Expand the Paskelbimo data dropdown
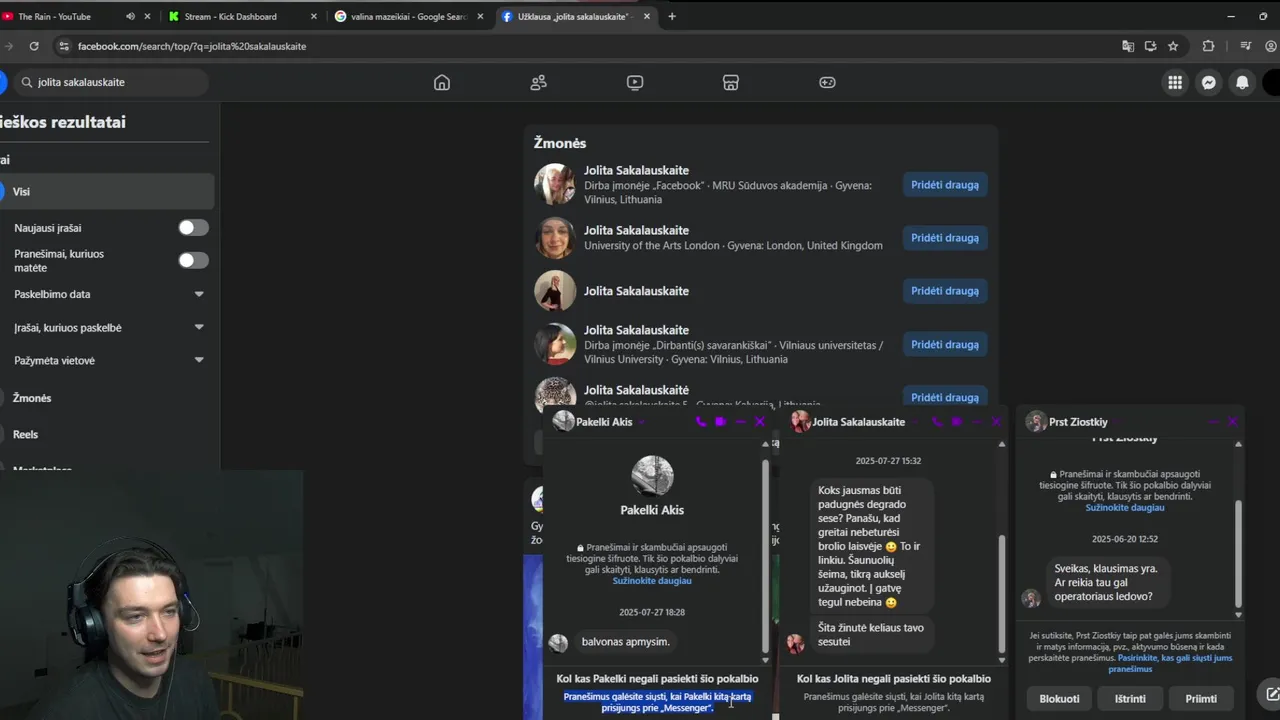The height and width of the screenshot is (720, 1280). point(199,294)
